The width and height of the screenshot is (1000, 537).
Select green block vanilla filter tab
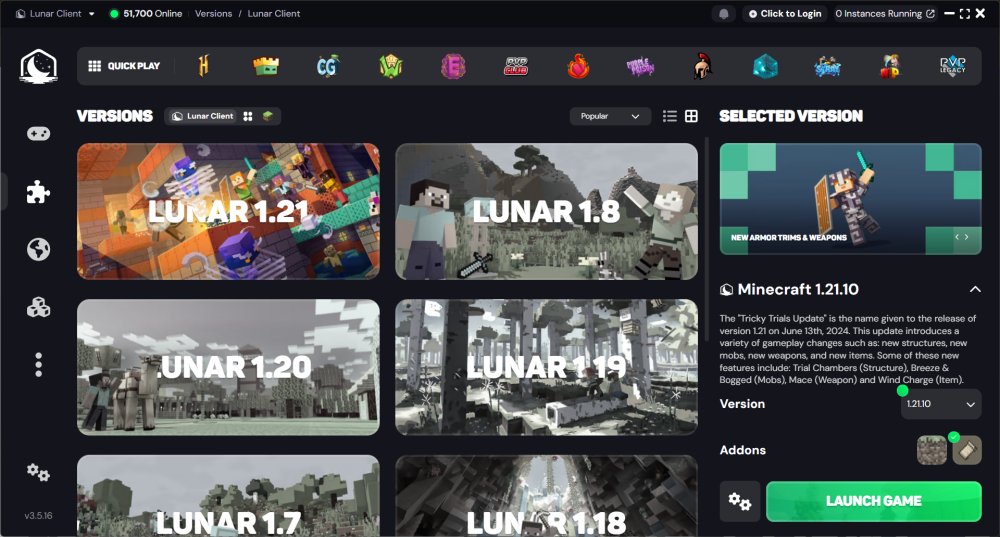268,116
